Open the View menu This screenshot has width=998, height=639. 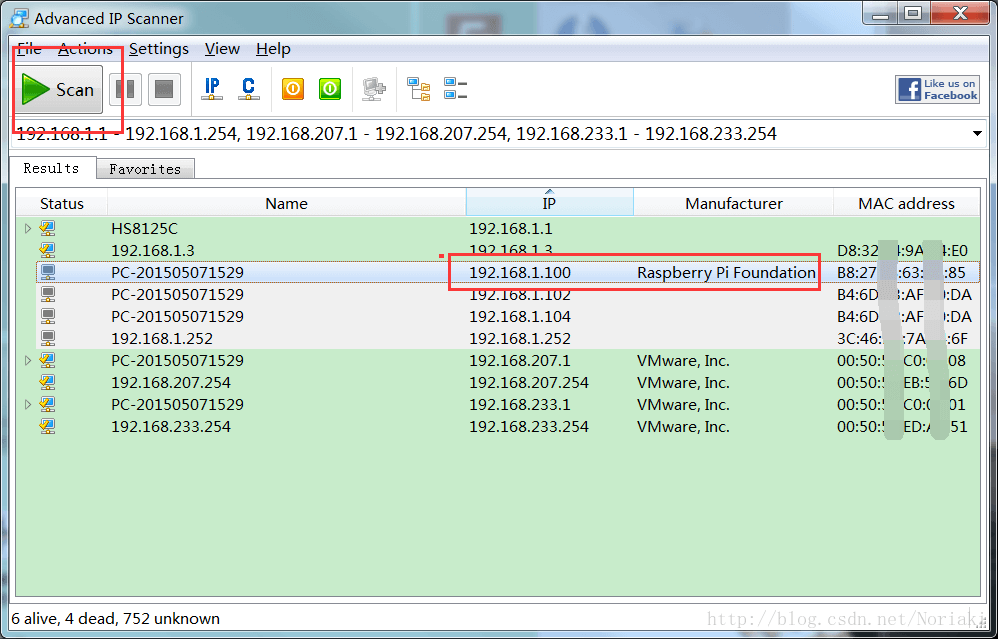click(x=222, y=49)
